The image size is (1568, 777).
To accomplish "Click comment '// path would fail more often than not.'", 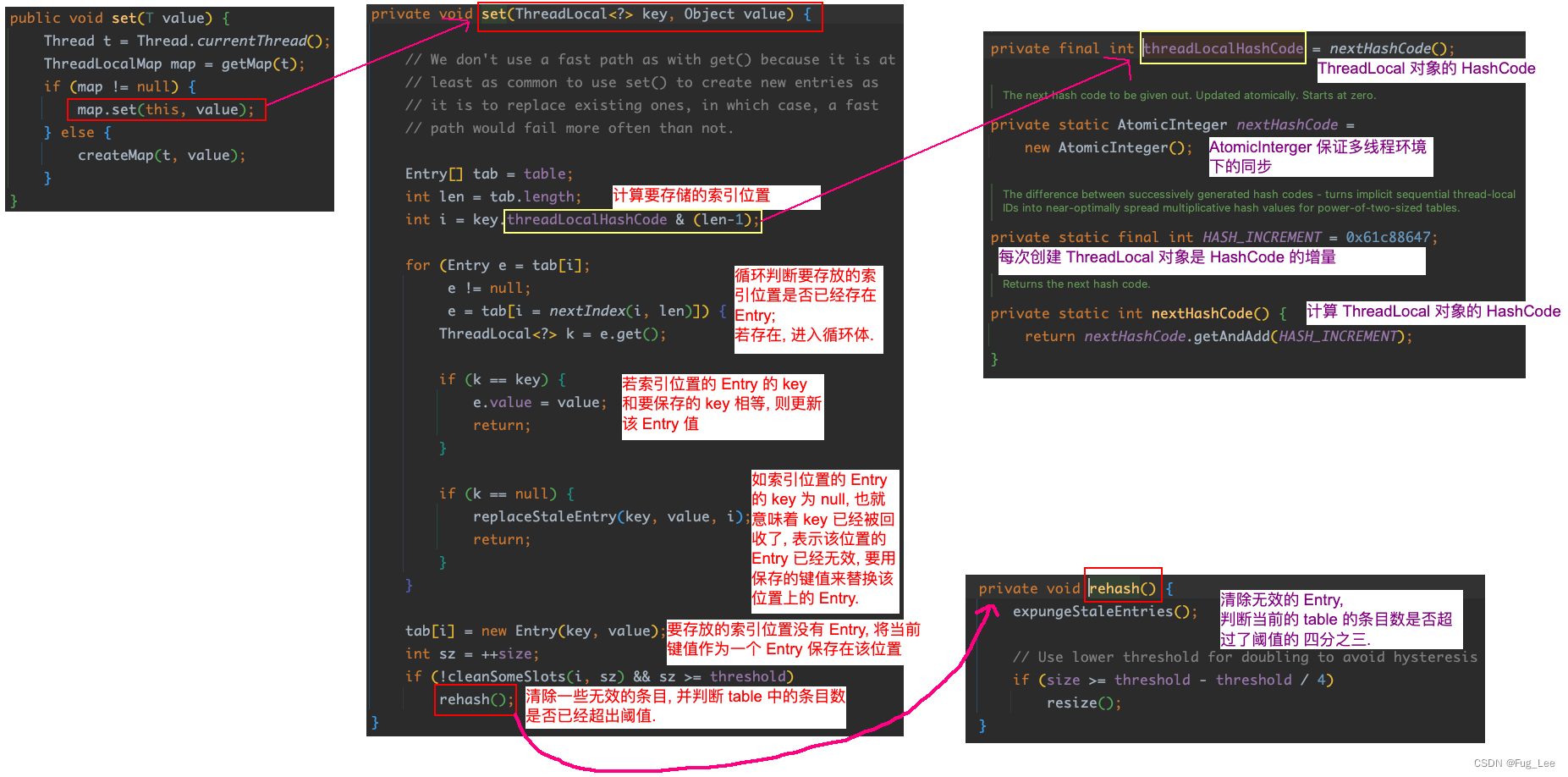I will pos(569,128).
